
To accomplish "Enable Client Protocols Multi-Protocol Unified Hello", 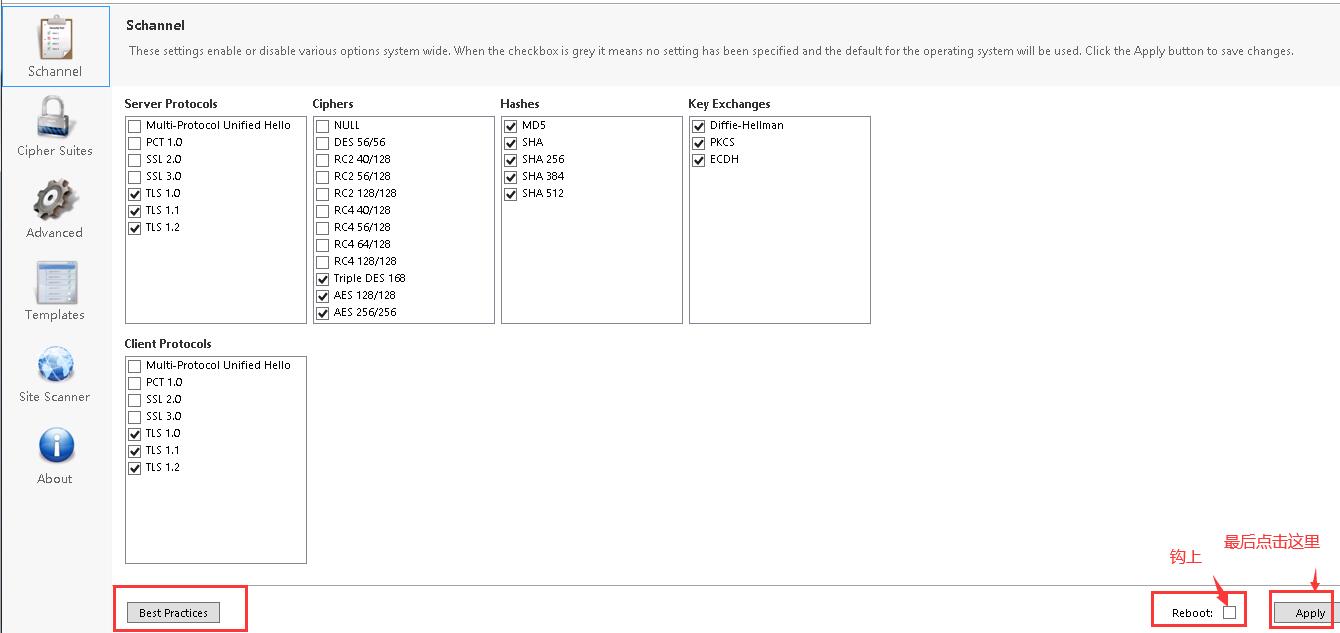I will pos(134,366).
